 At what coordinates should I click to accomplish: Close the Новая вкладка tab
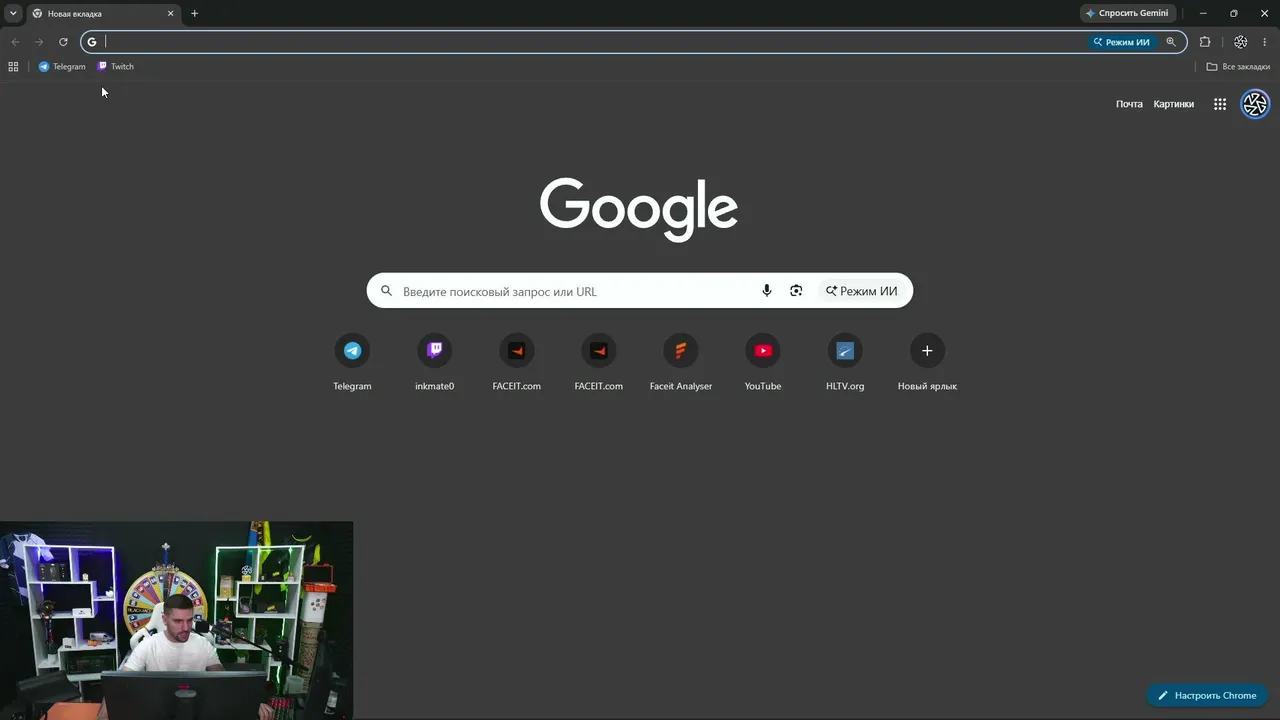click(170, 14)
